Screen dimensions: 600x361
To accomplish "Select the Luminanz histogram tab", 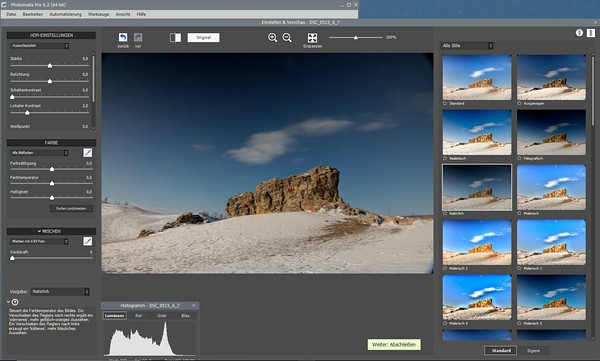I will pyautogui.click(x=115, y=316).
